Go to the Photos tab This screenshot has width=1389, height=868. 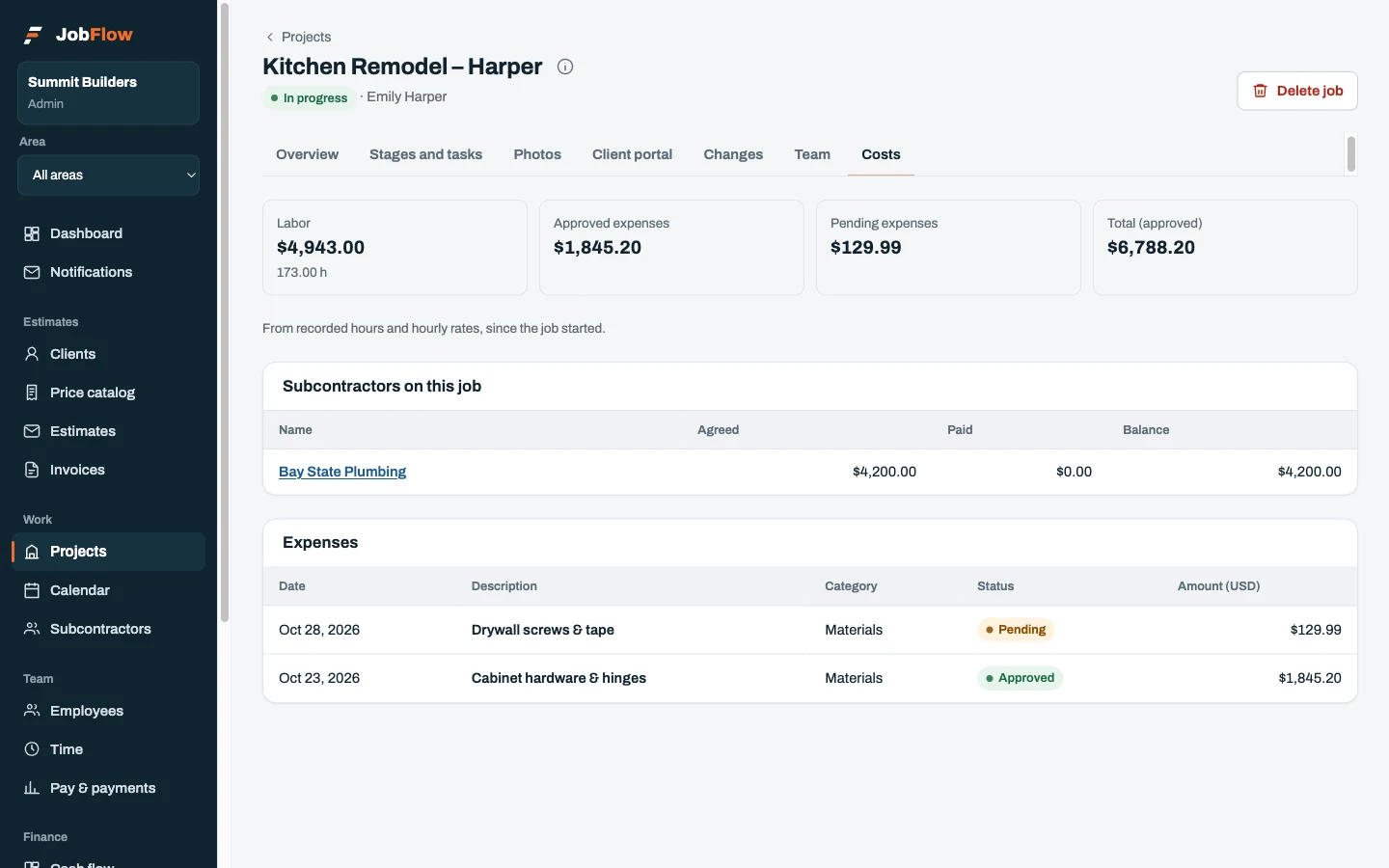point(537,154)
